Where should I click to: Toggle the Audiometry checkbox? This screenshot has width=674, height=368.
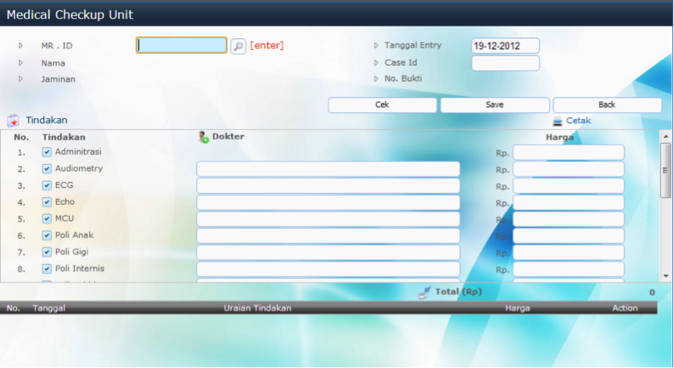47,169
